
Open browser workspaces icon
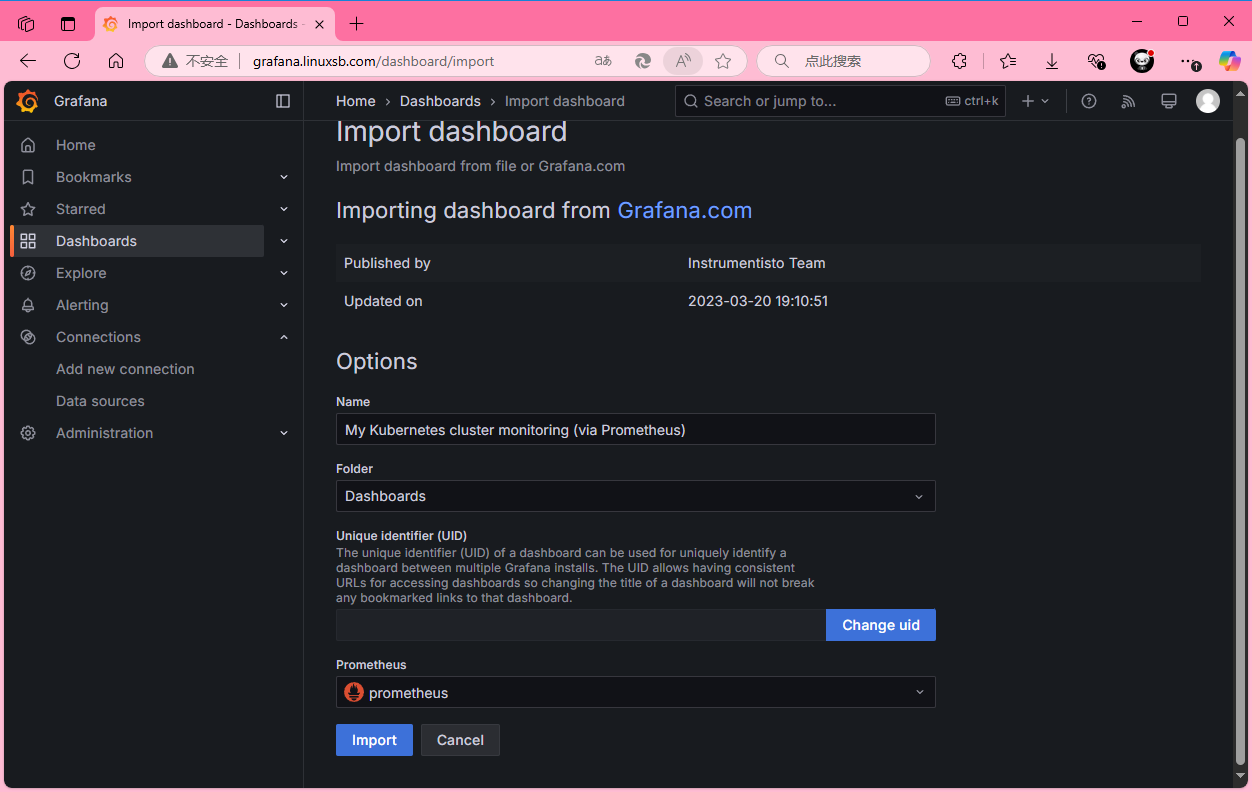[x=26, y=23]
